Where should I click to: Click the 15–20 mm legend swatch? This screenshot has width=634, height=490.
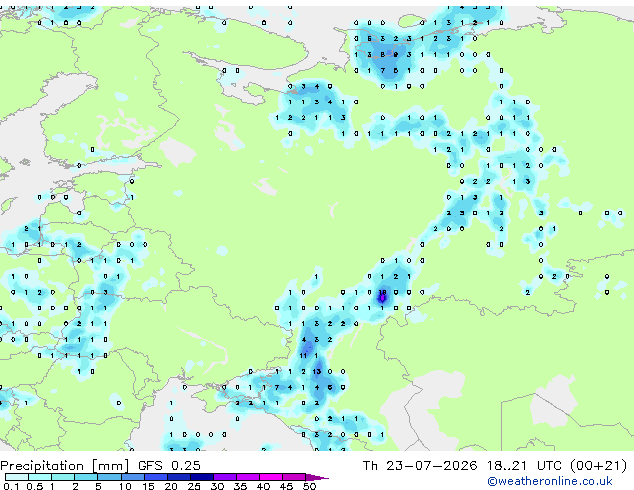tap(155, 477)
